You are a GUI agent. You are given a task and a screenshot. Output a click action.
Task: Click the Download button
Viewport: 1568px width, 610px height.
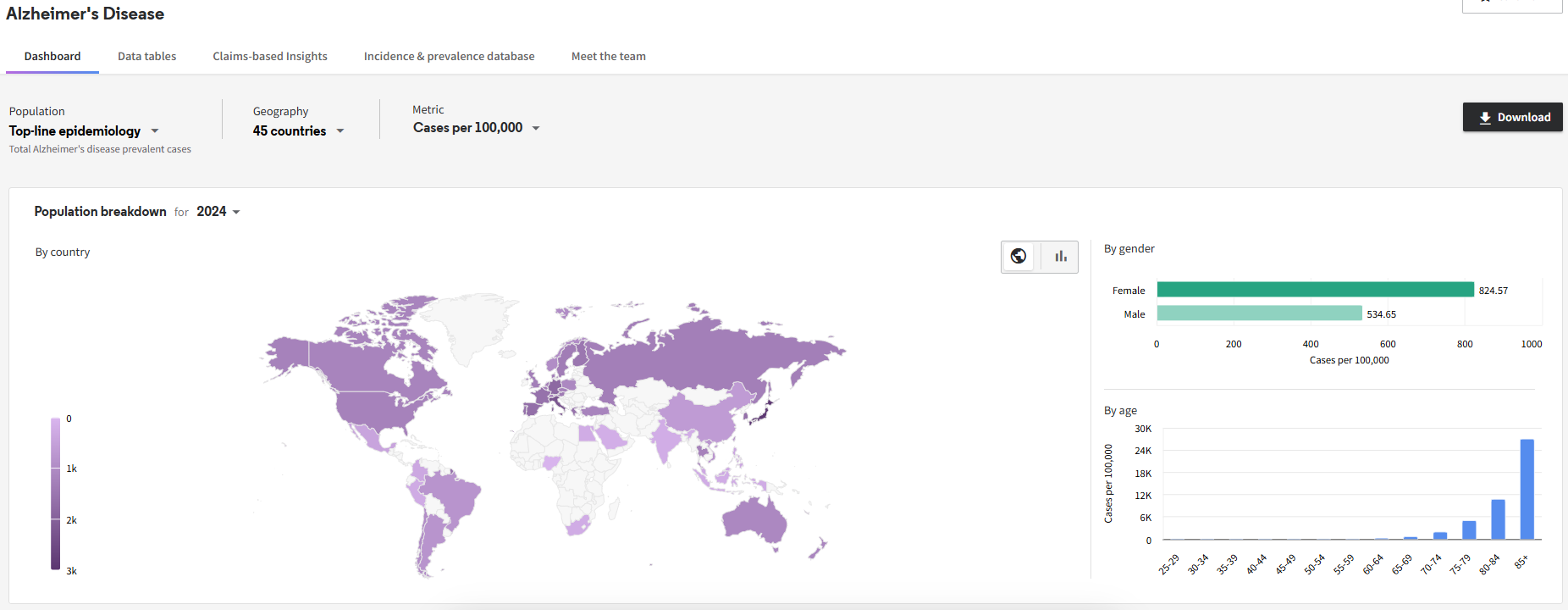pyautogui.click(x=1512, y=117)
